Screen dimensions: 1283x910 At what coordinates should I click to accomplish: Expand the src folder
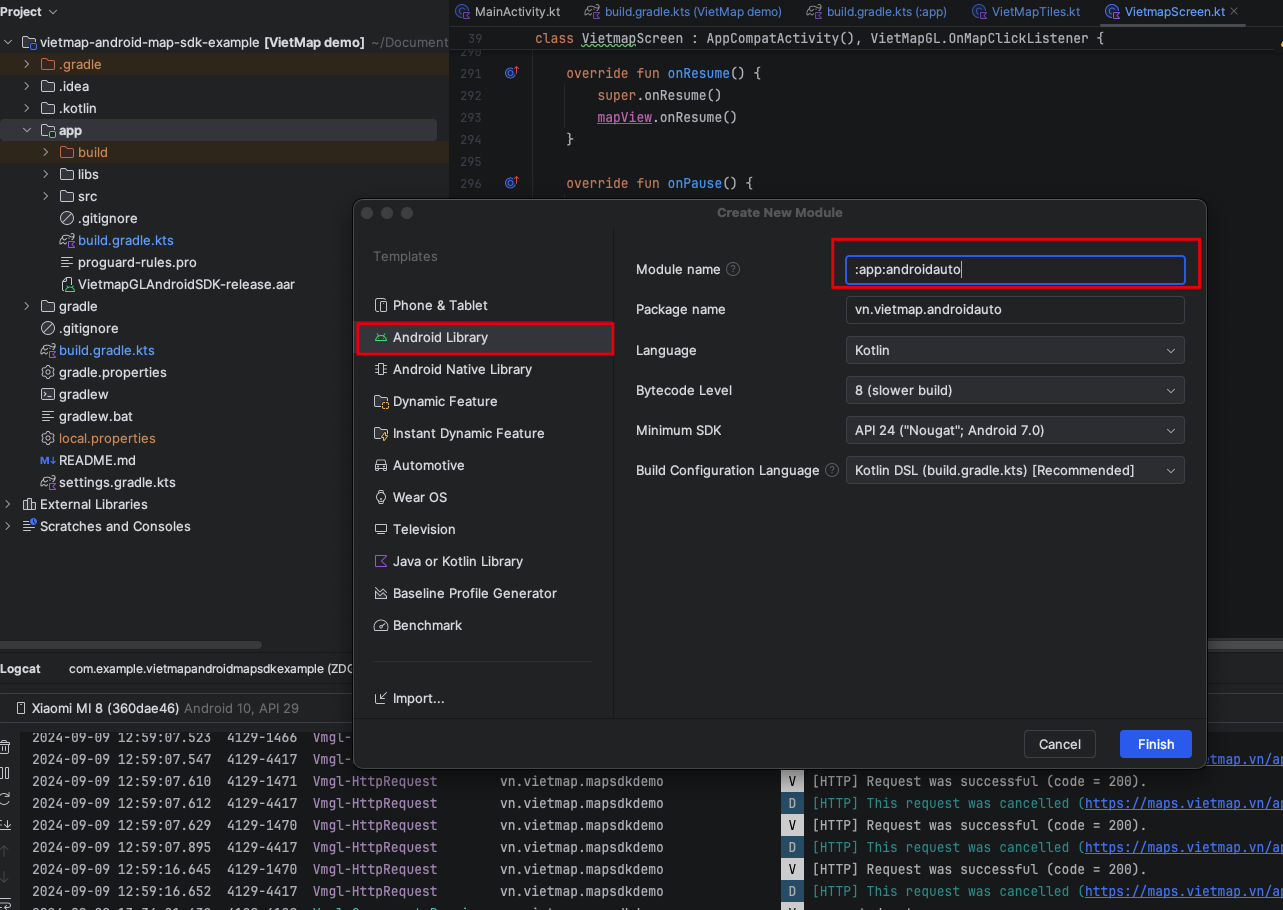coord(46,196)
